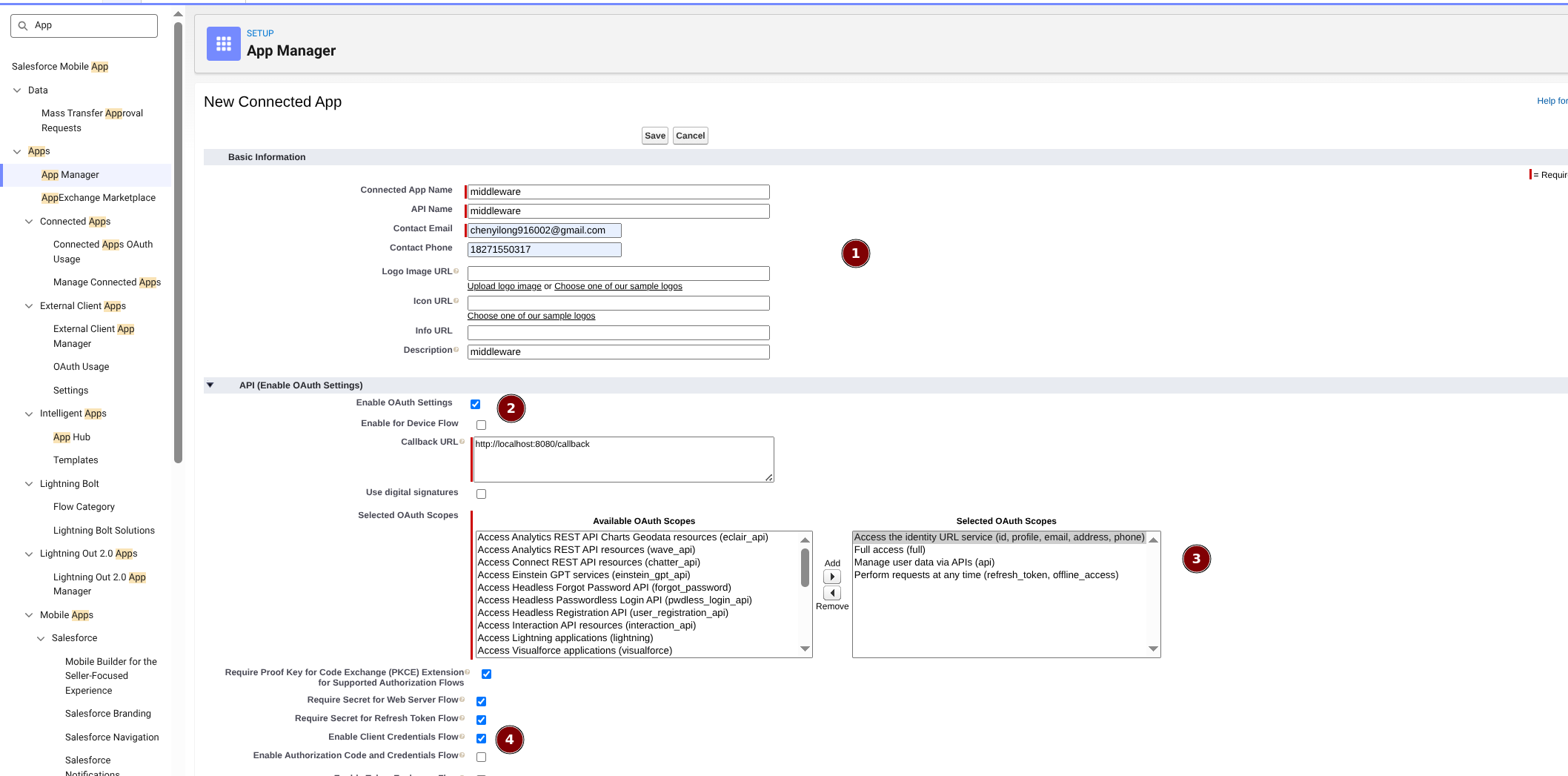This screenshot has width=1568, height=776.
Task: Select Manage user data via APIs (api)
Action: (924, 563)
